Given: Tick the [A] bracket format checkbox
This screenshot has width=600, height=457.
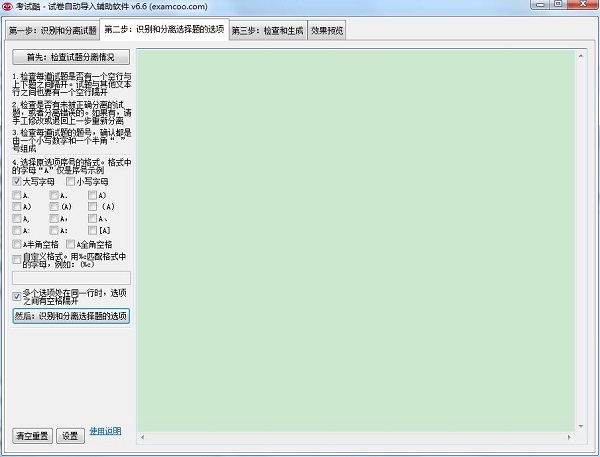Looking at the screenshot, I should [93, 231].
